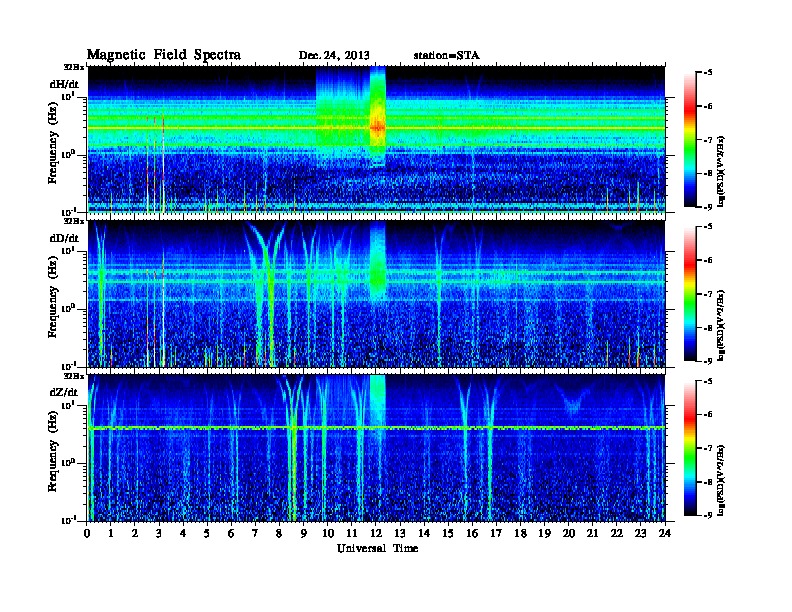The image size is (792, 612).
Task: Click the "0" hour tick on time axis
Action: click(x=87, y=533)
